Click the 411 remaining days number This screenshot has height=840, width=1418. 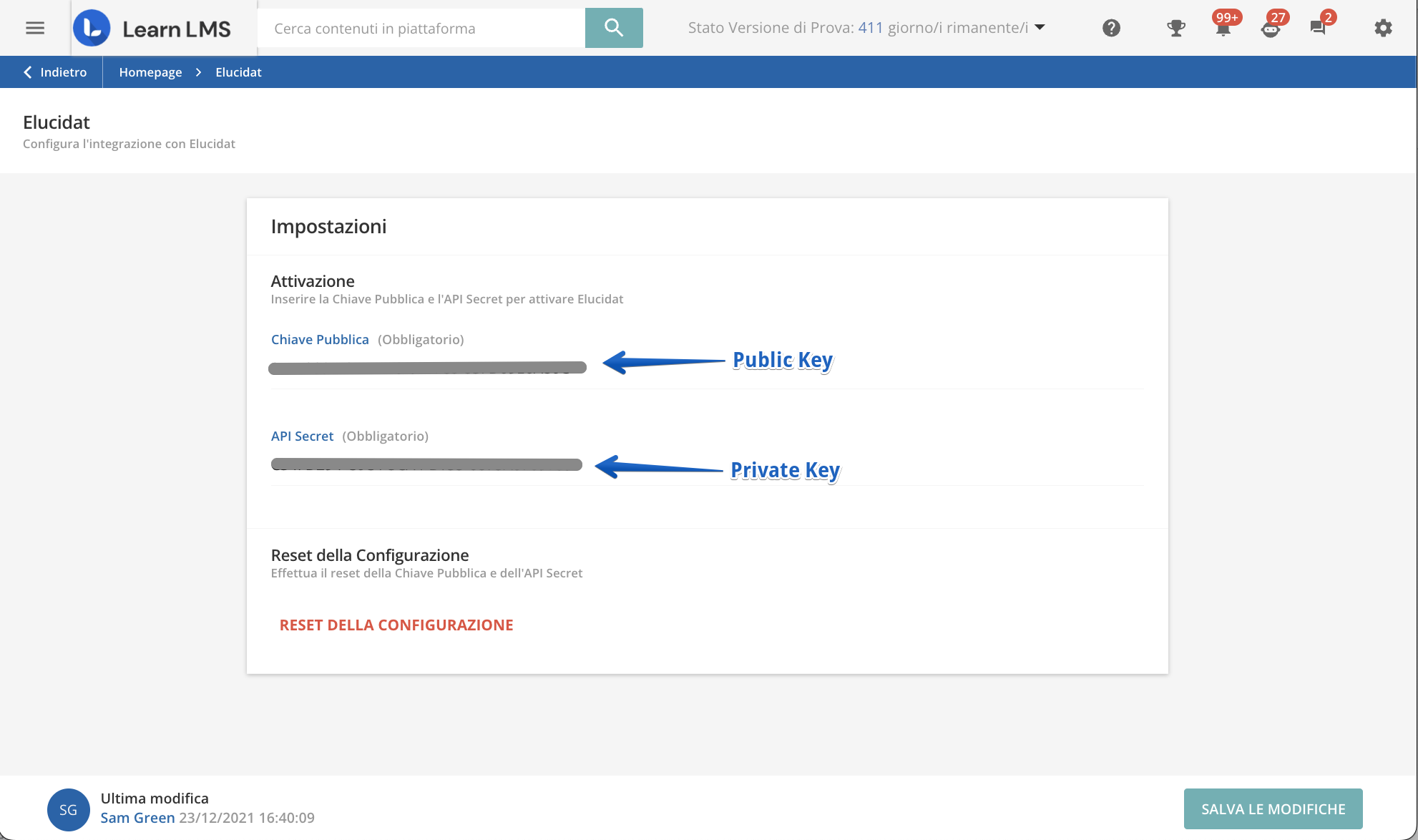click(871, 27)
